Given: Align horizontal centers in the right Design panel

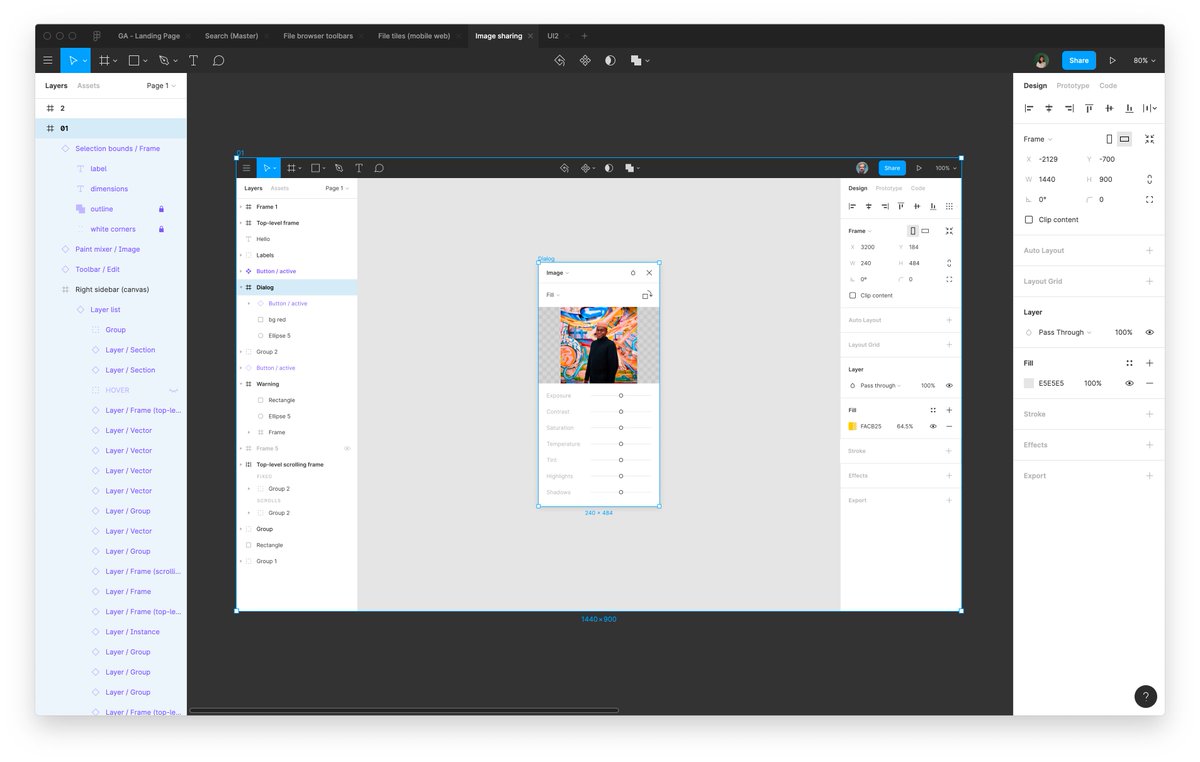Looking at the screenshot, I should [1049, 108].
